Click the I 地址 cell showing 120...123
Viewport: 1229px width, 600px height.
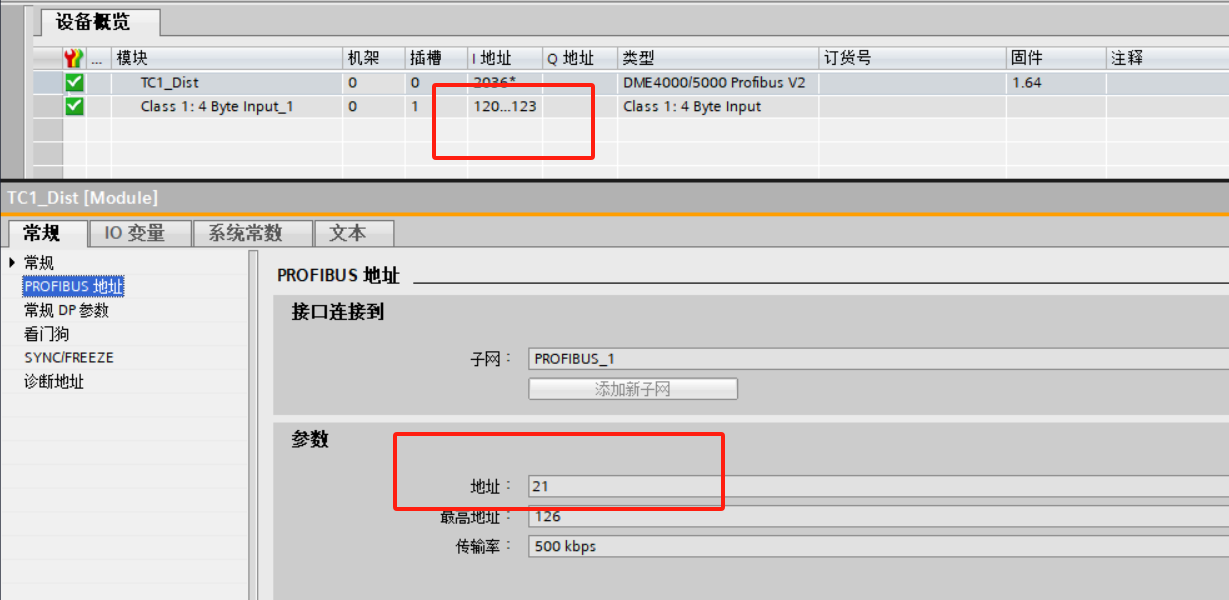pyautogui.click(x=503, y=106)
